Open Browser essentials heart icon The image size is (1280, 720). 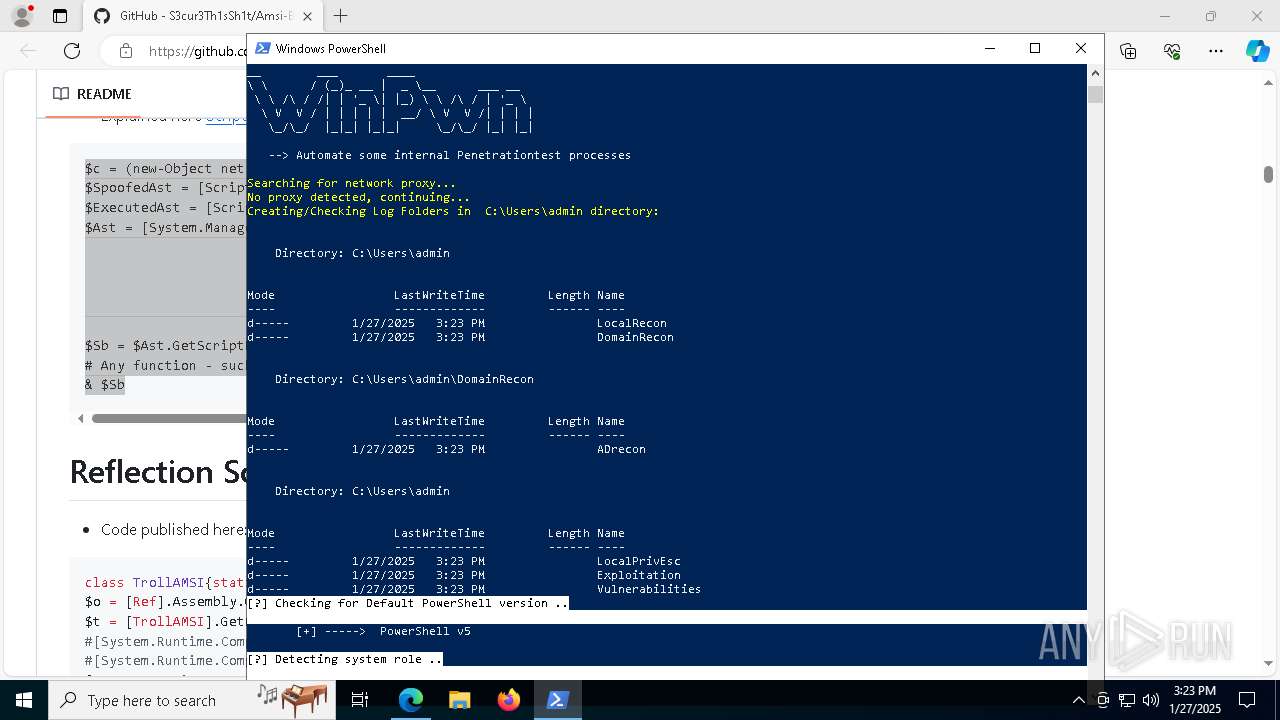(1172, 51)
